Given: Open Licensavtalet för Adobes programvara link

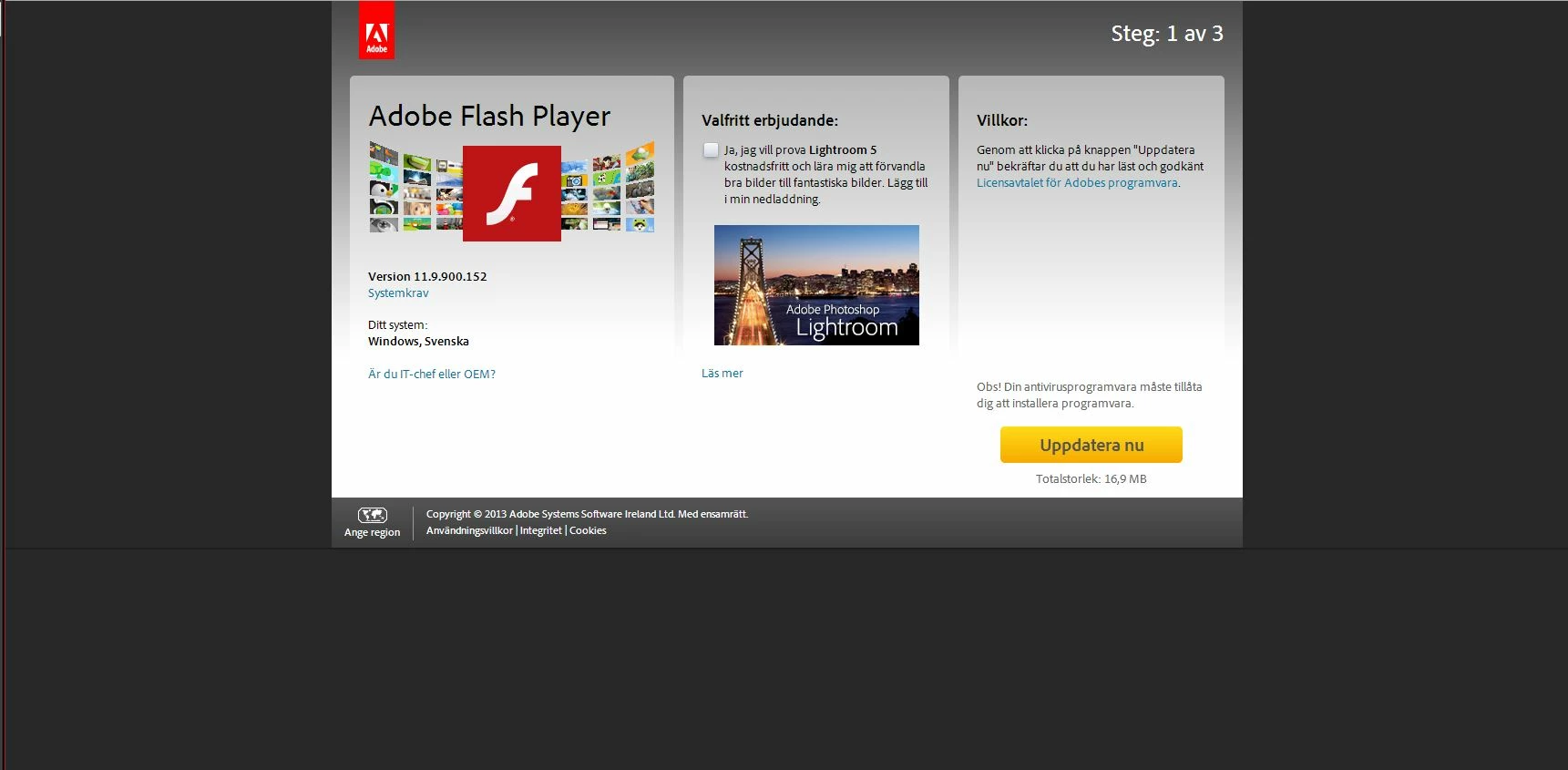Looking at the screenshot, I should (1077, 183).
